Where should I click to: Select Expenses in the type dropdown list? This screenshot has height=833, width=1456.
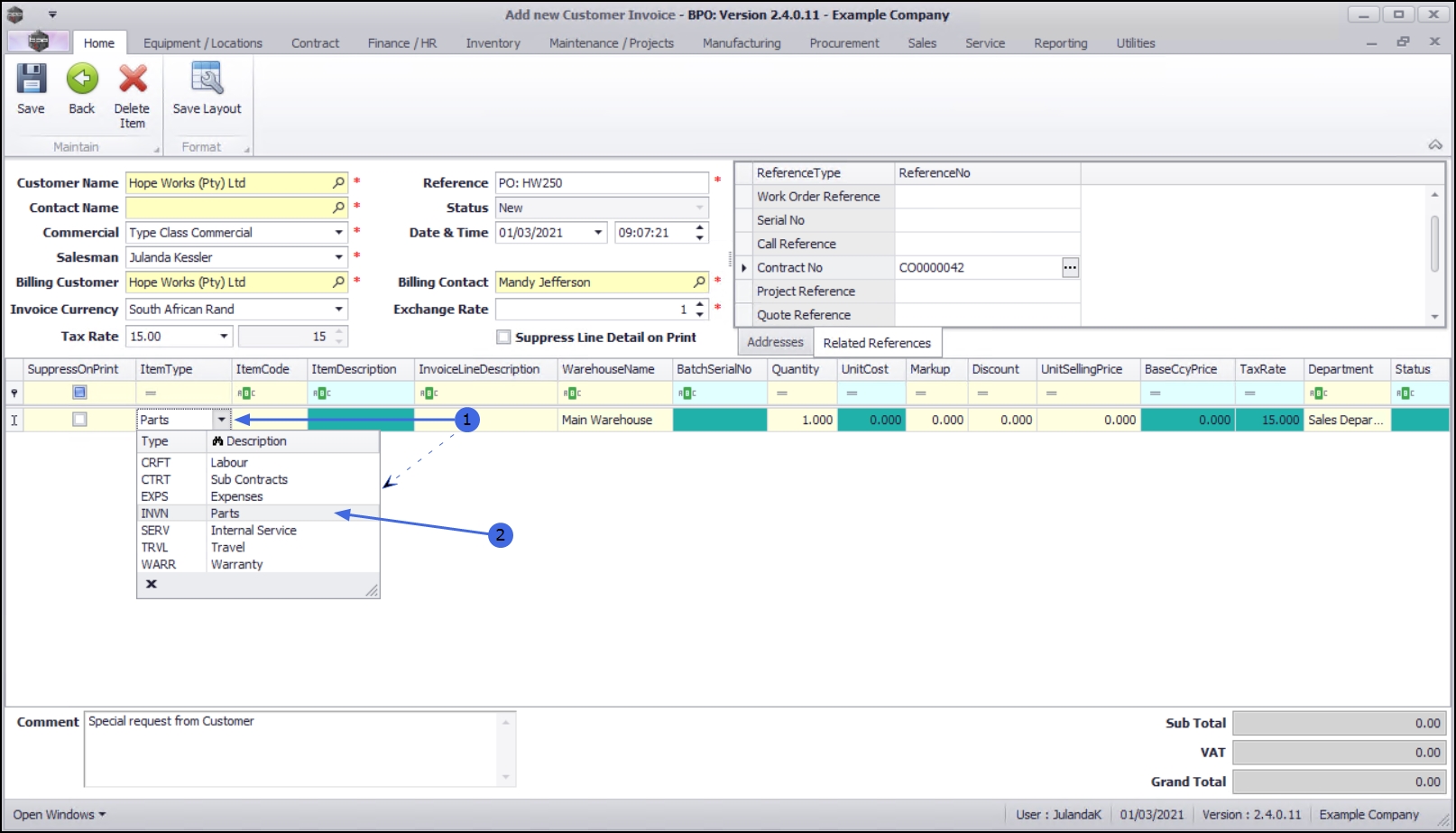[x=258, y=497]
